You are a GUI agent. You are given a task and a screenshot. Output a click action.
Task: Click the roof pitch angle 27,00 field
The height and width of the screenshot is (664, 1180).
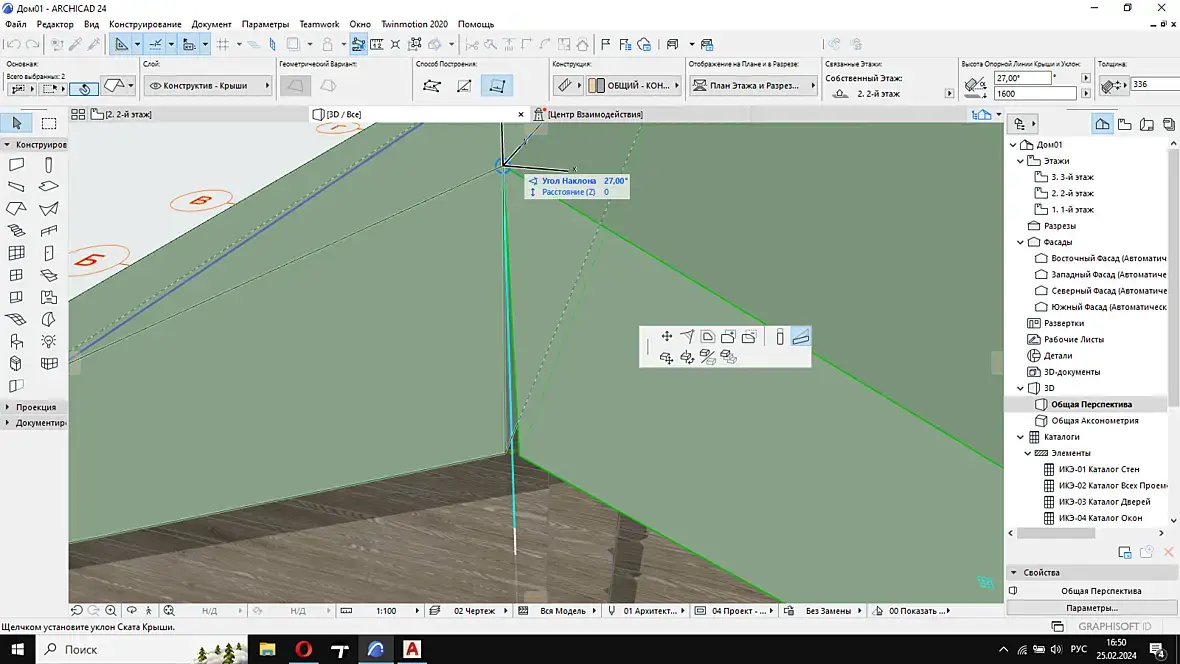click(x=1022, y=78)
